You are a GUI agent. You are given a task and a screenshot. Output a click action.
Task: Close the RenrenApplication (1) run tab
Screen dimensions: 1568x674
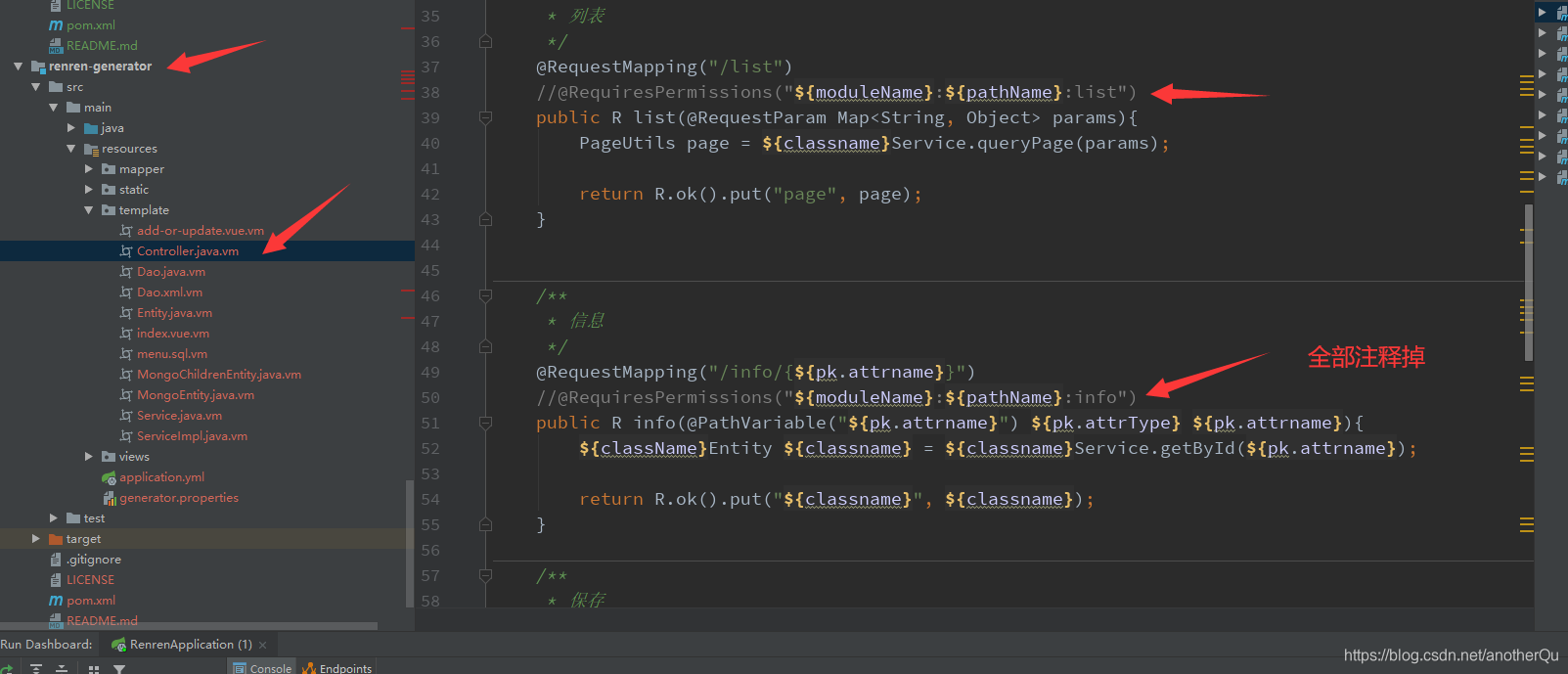263,645
